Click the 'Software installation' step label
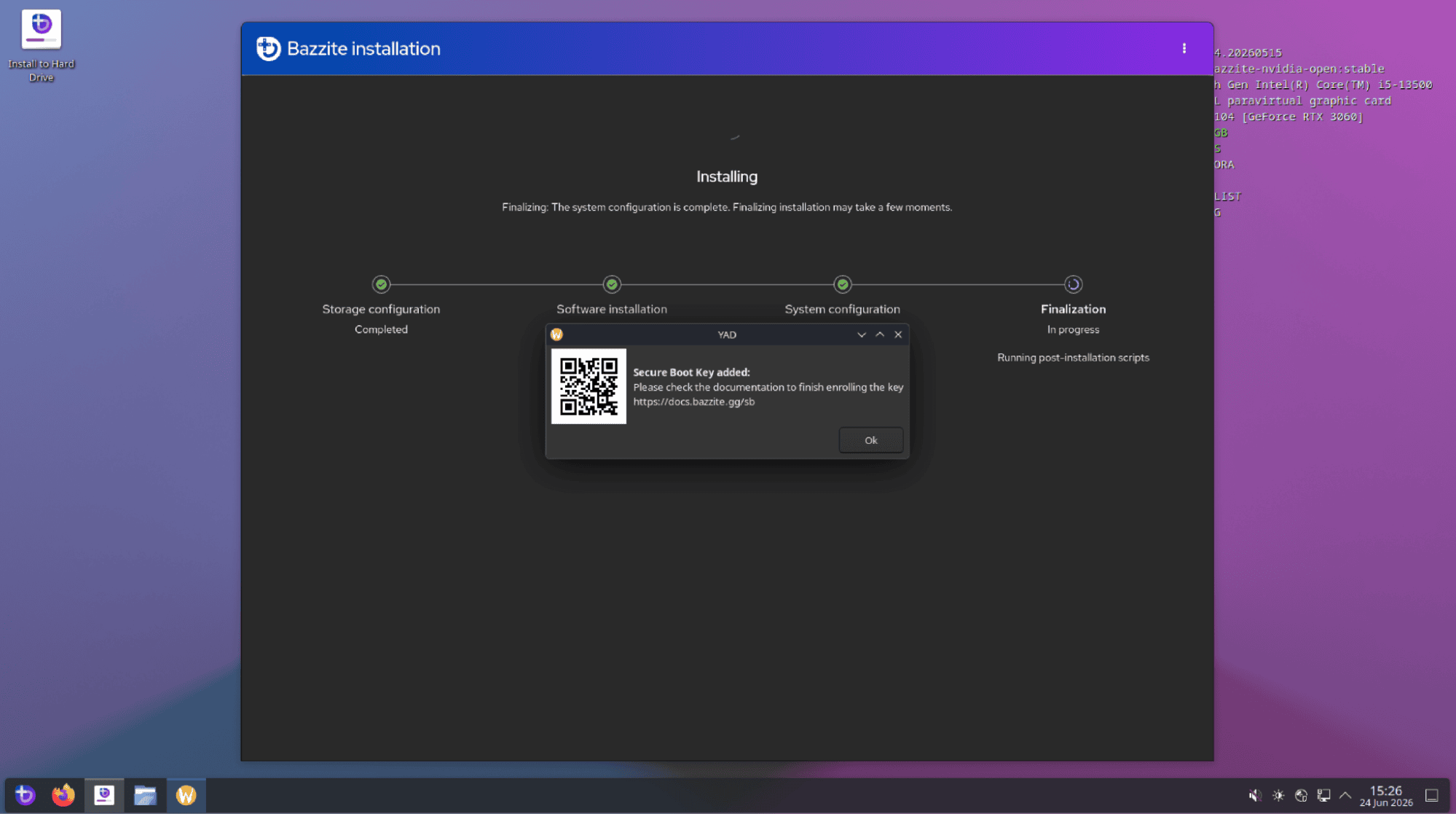Viewport: 1456px width, 814px height. click(612, 309)
